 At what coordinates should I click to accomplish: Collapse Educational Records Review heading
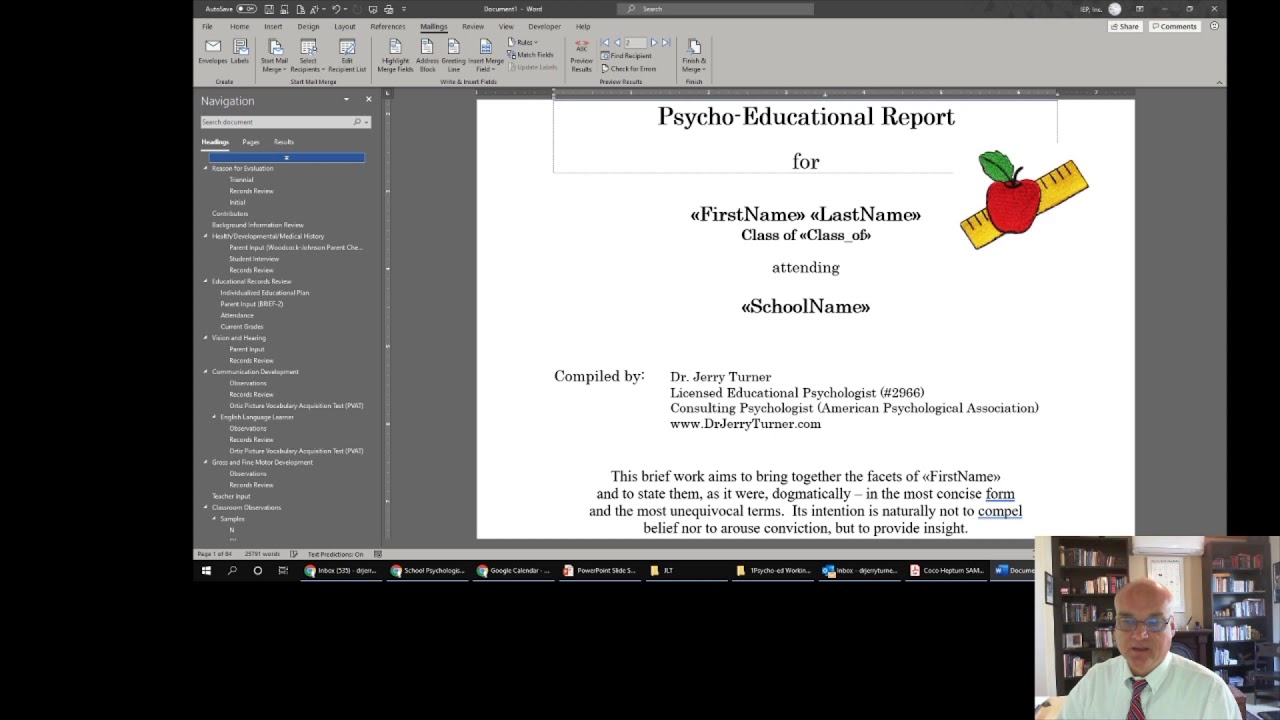(x=206, y=281)
